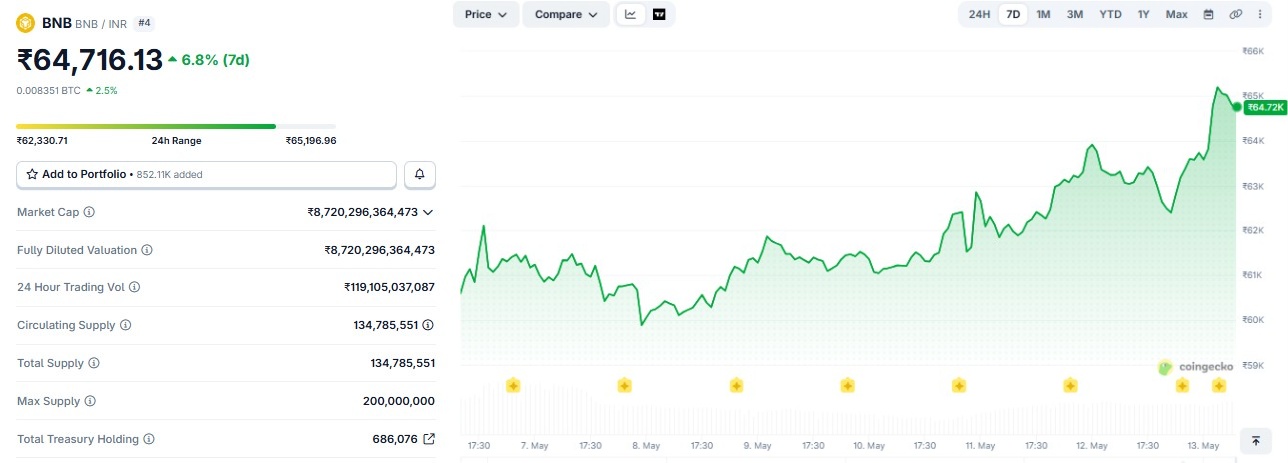This screenshot has height=463, width=1288.
Task: Select the Max time range
Action: (1176, 14)
